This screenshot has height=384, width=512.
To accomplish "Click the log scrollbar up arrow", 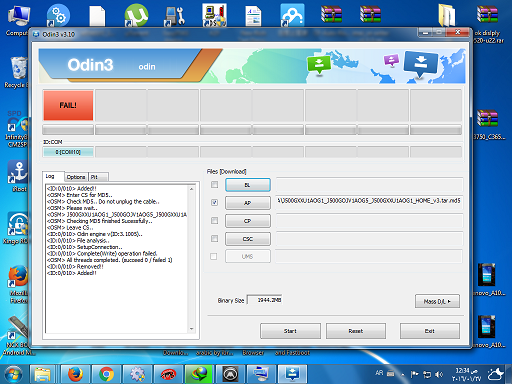I will tap(192, 189).
